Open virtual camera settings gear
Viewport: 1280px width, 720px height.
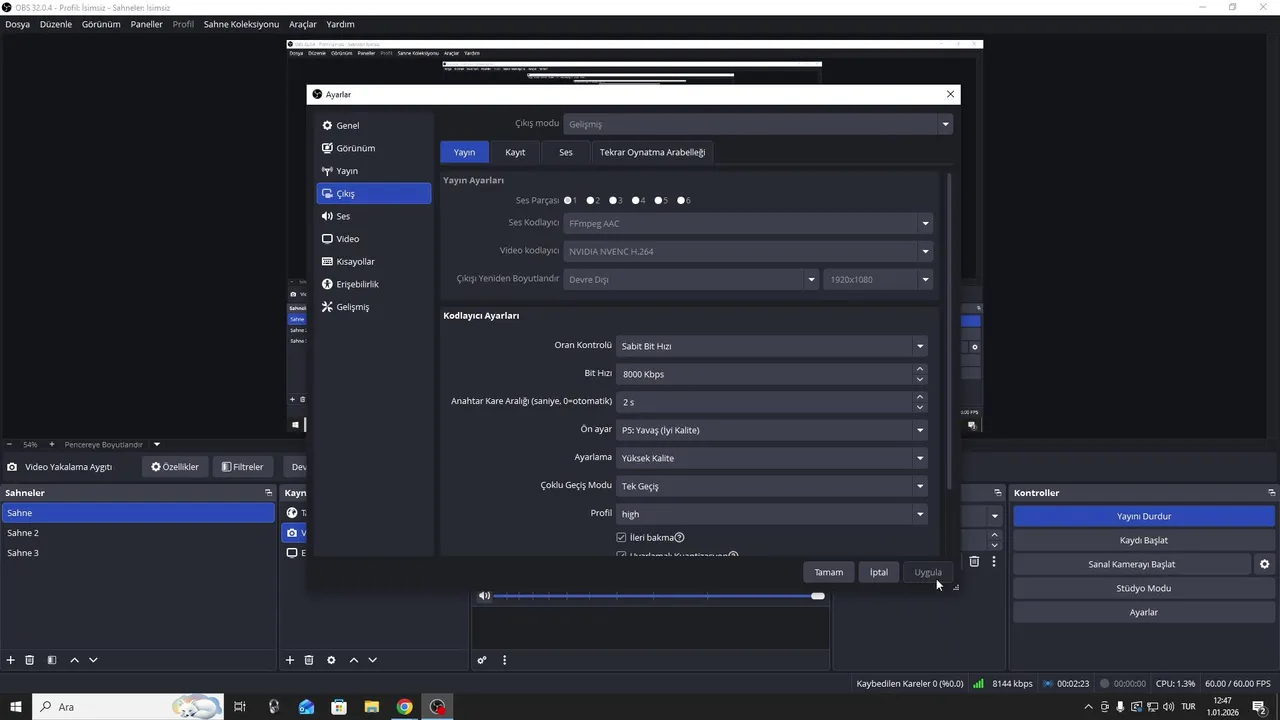coord(1265,564)
